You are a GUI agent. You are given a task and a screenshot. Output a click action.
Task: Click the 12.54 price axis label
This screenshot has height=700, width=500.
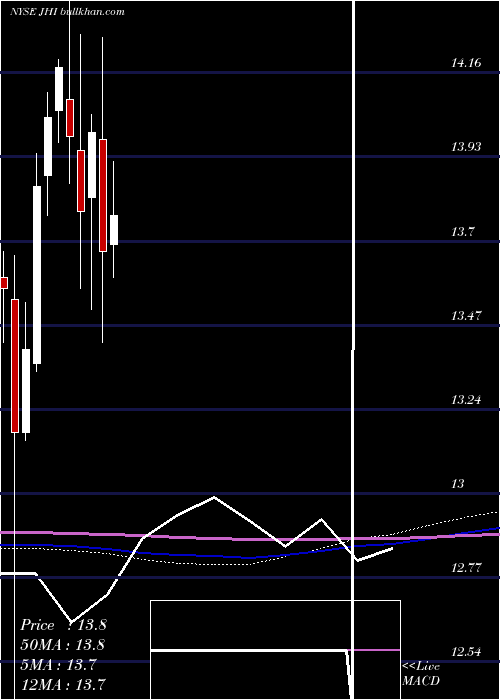(x=466, y=652)
